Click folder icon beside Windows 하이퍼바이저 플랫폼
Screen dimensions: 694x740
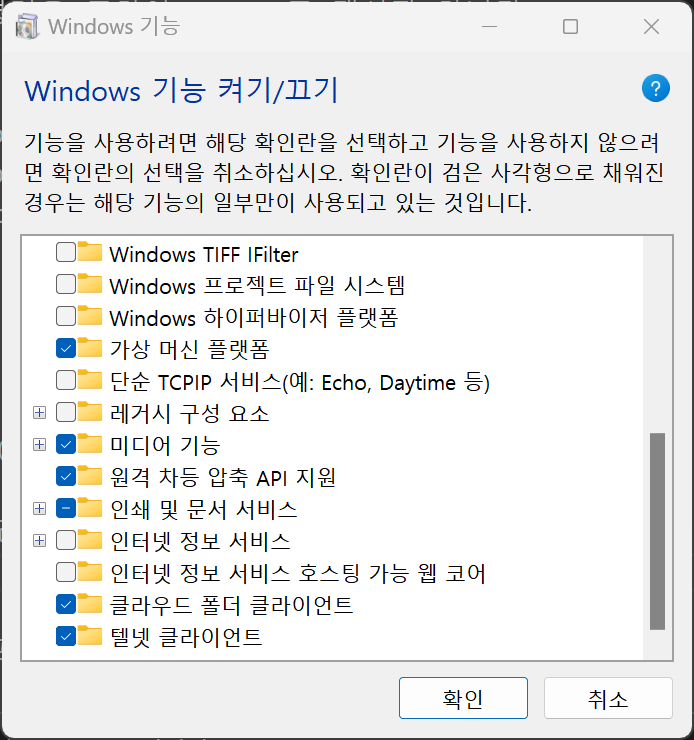pos(91,317)
